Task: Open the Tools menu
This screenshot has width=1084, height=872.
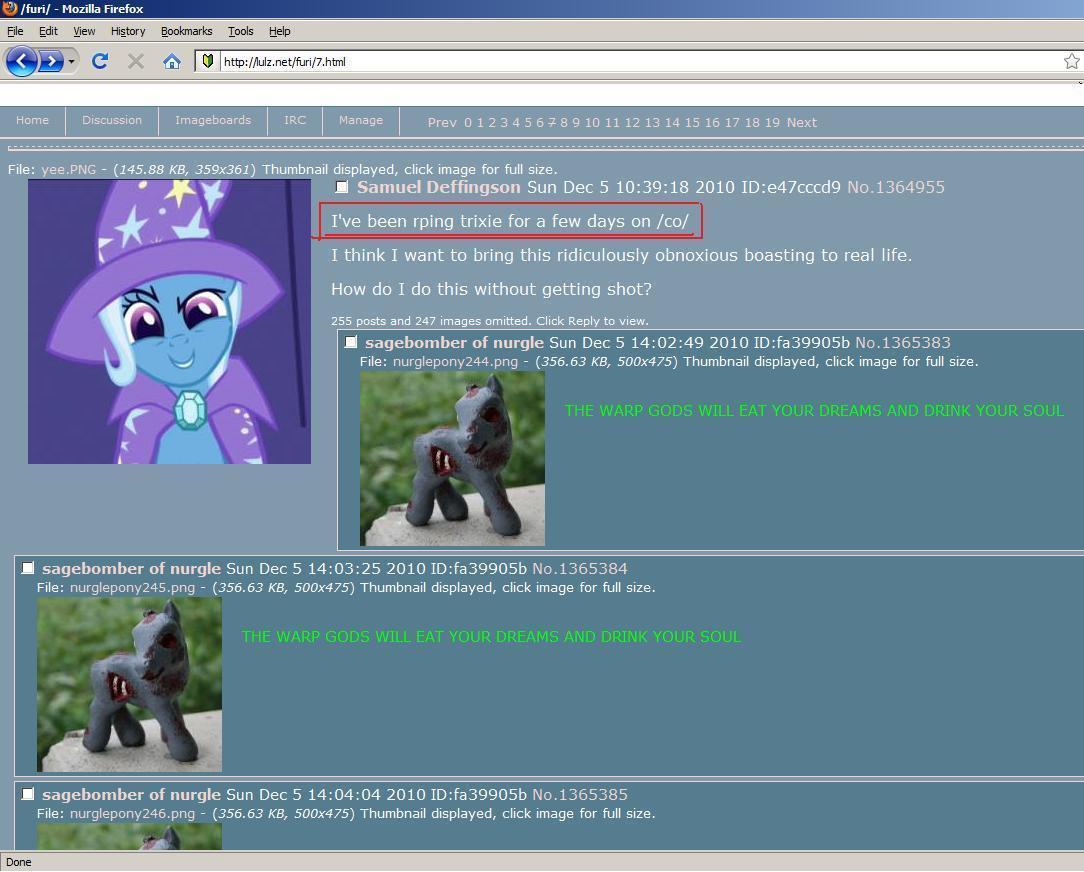Action: click(x=240, y=31)
